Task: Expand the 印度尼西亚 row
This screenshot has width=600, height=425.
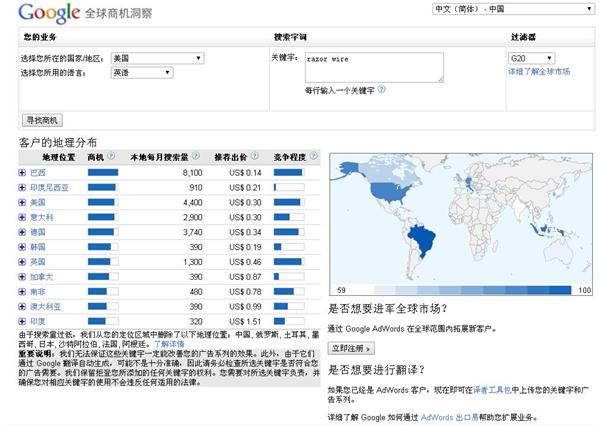Action: pos(22,188)
